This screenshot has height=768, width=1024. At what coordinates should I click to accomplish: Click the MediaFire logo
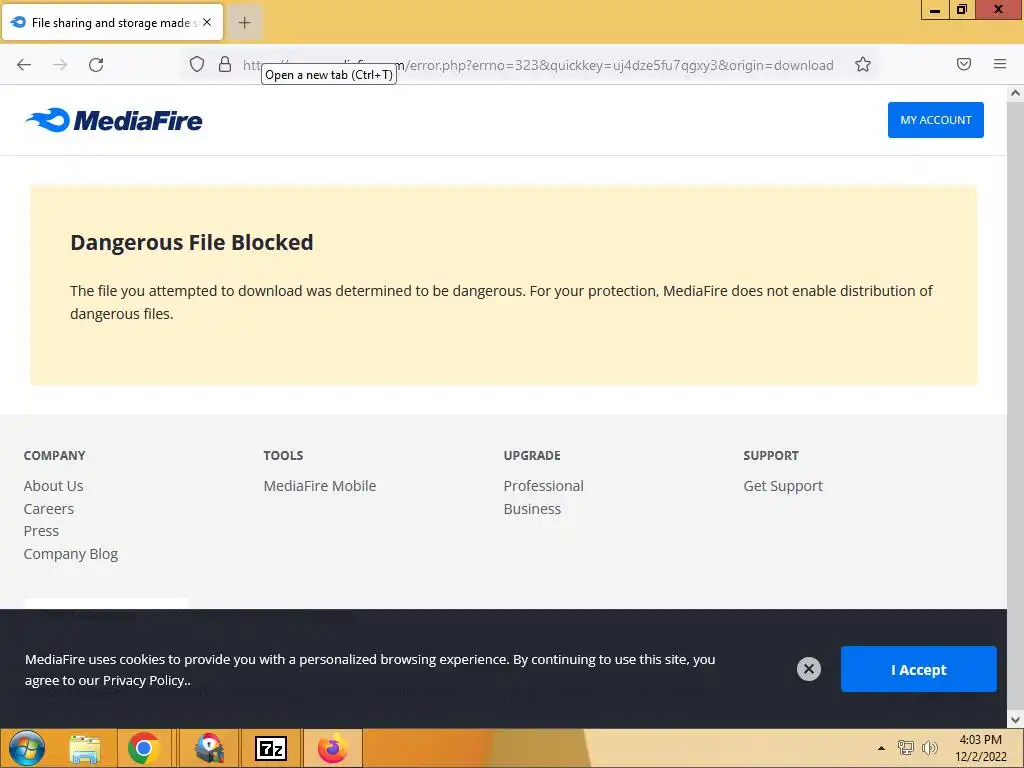tap(114, 120)
